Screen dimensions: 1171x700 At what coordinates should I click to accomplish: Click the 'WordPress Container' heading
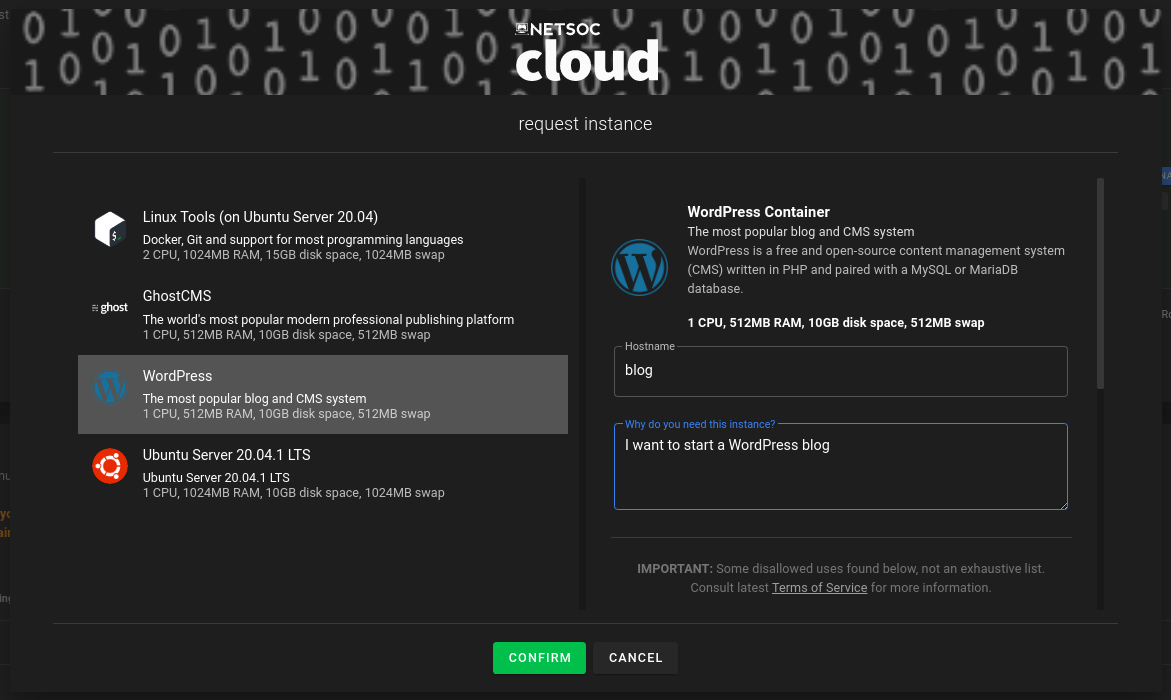758,212
